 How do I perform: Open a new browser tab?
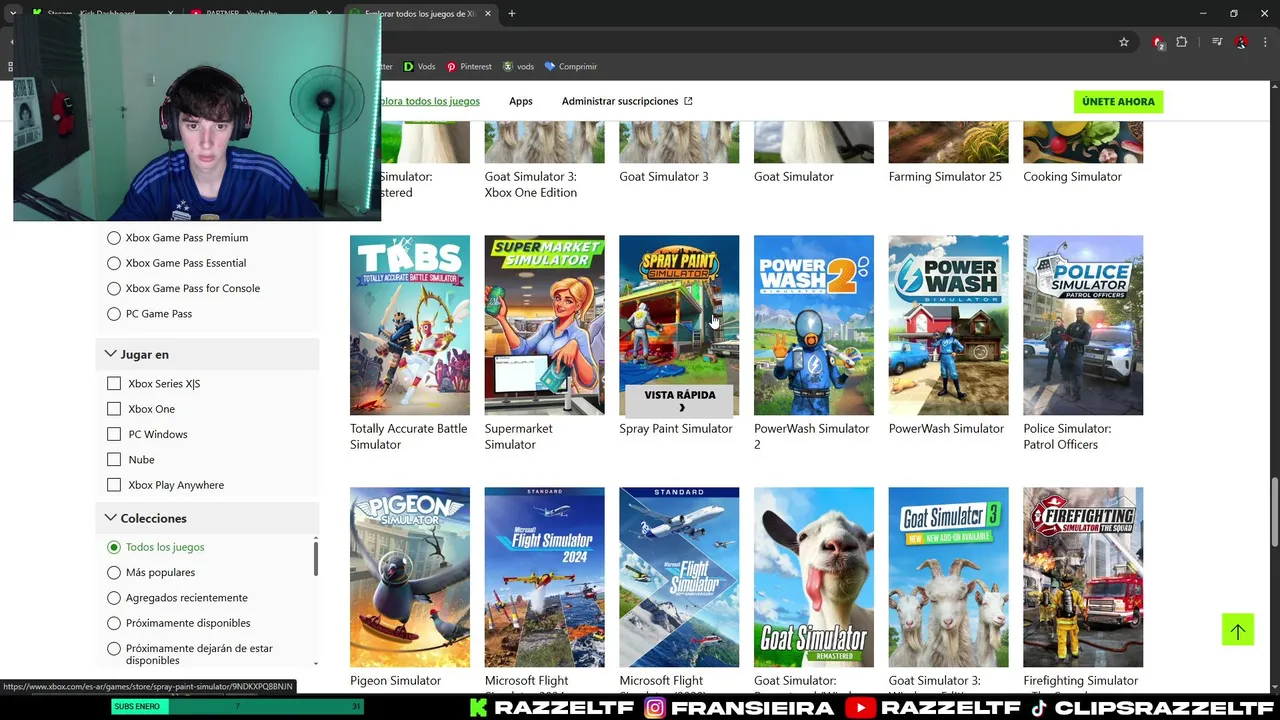click(x=512, y=14)
